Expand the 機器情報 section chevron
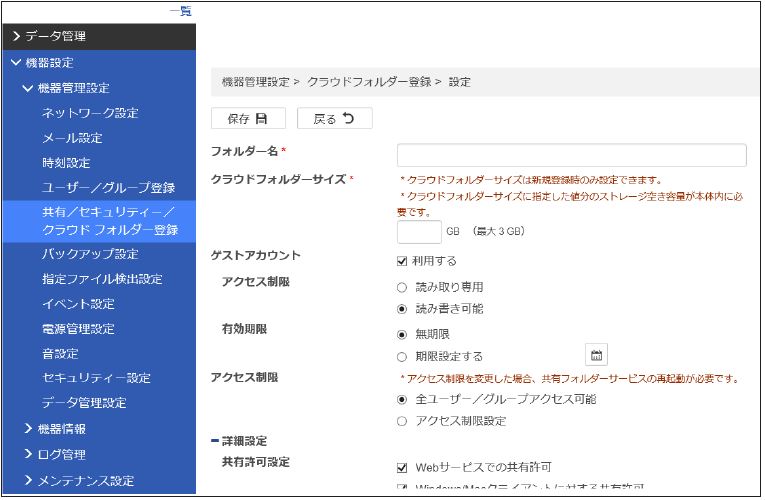 pyautogui.click(x=28, y=428)
